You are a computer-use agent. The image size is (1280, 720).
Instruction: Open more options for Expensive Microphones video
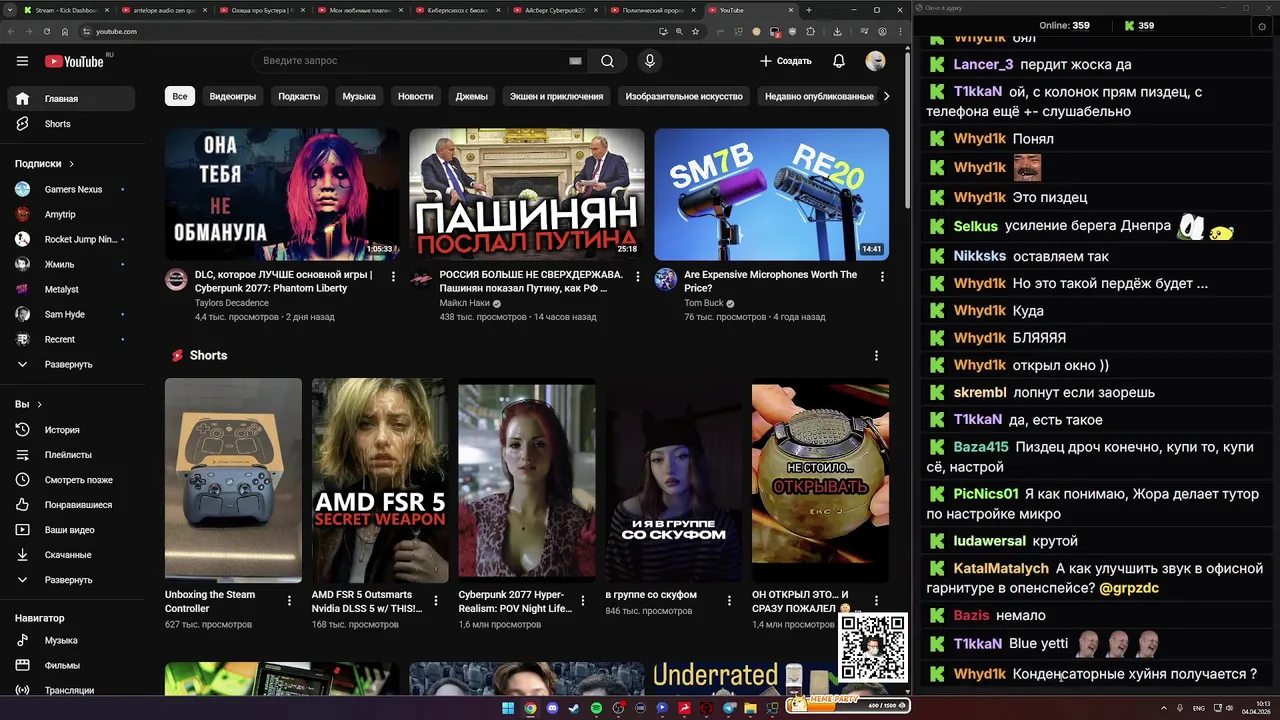882,276
